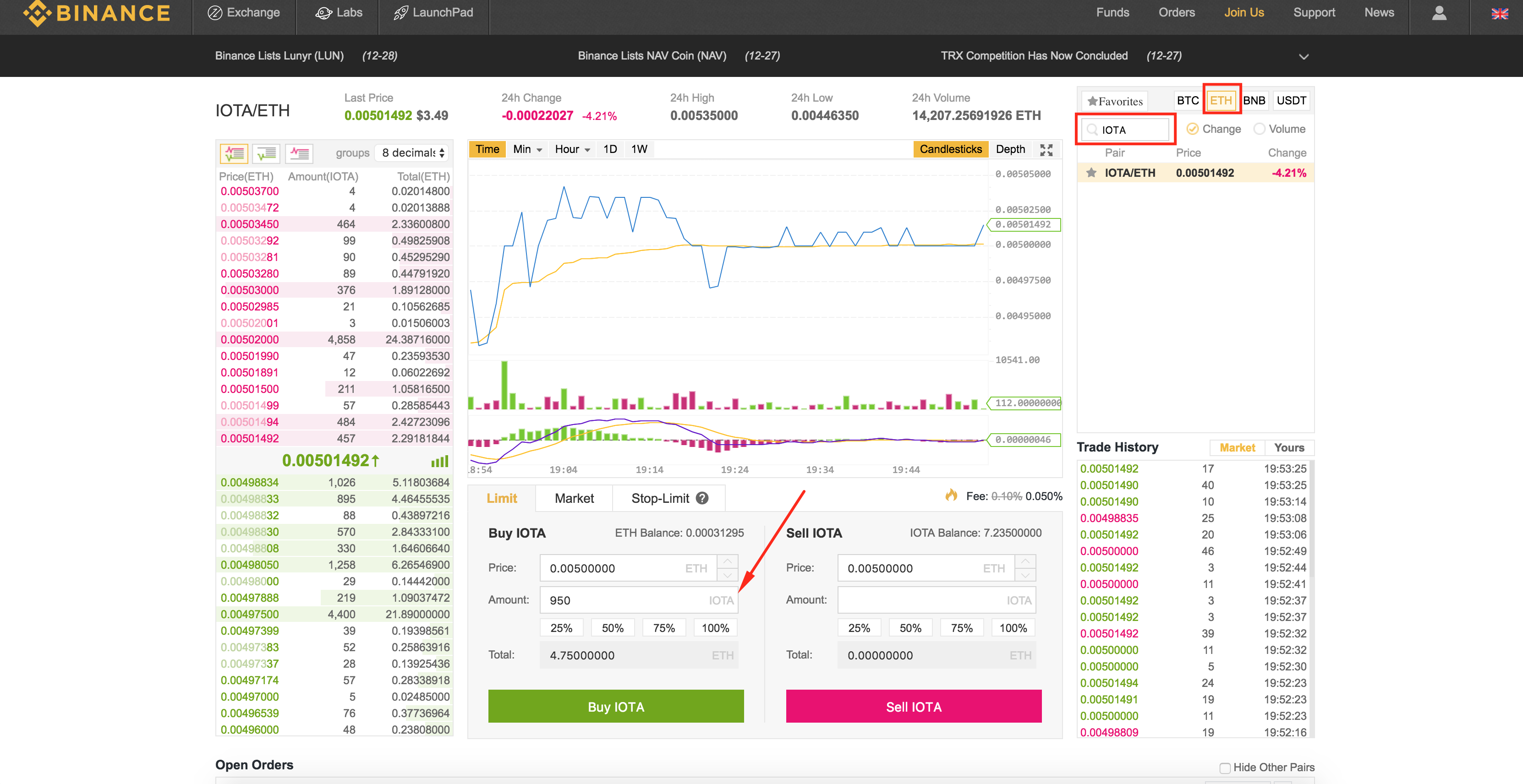Switch chart to Depth view
The height and width of the screenshot is (784, 1523).
tap(1010, 149)
